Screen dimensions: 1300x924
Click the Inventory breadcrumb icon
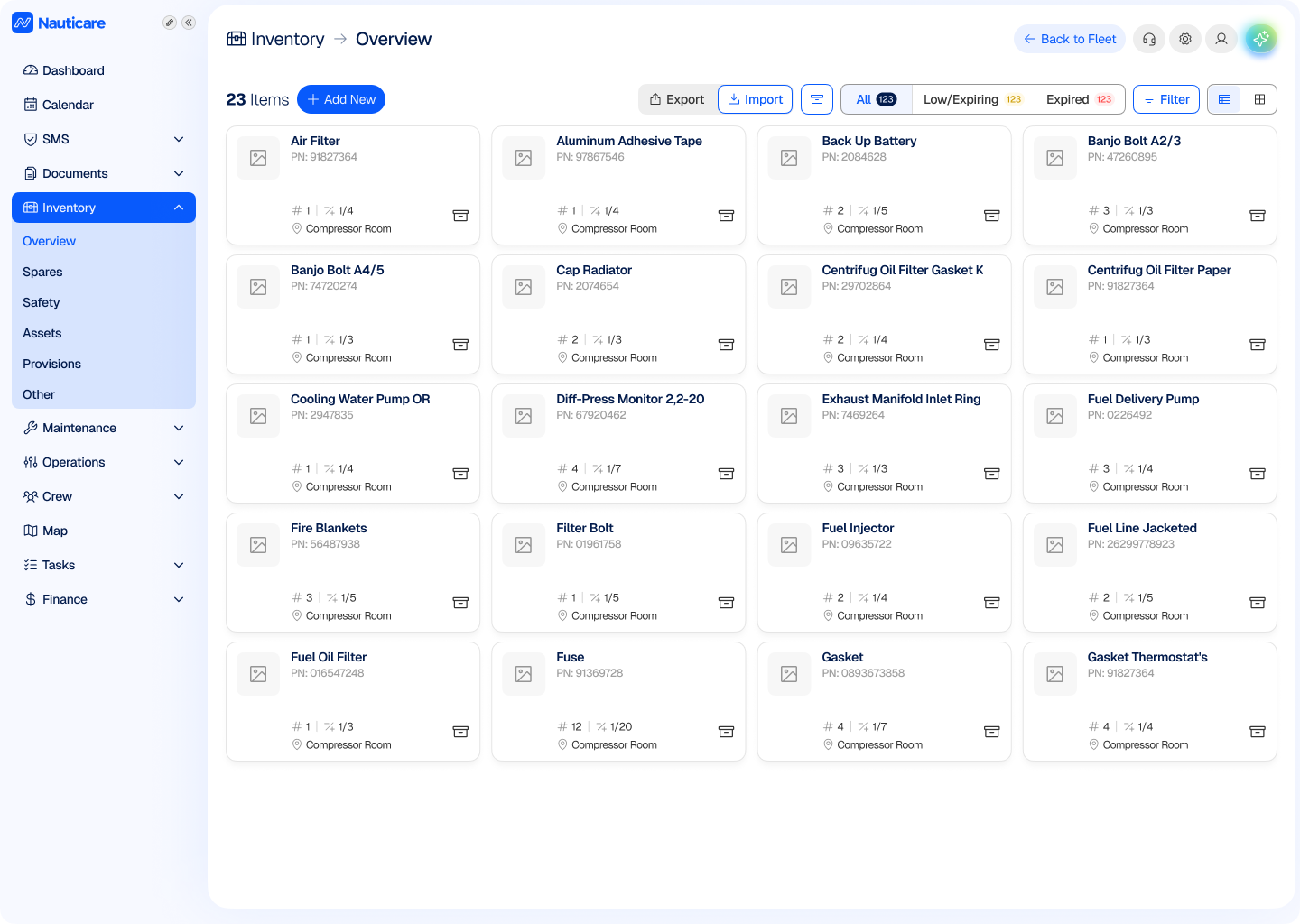(x=237, y=39)
